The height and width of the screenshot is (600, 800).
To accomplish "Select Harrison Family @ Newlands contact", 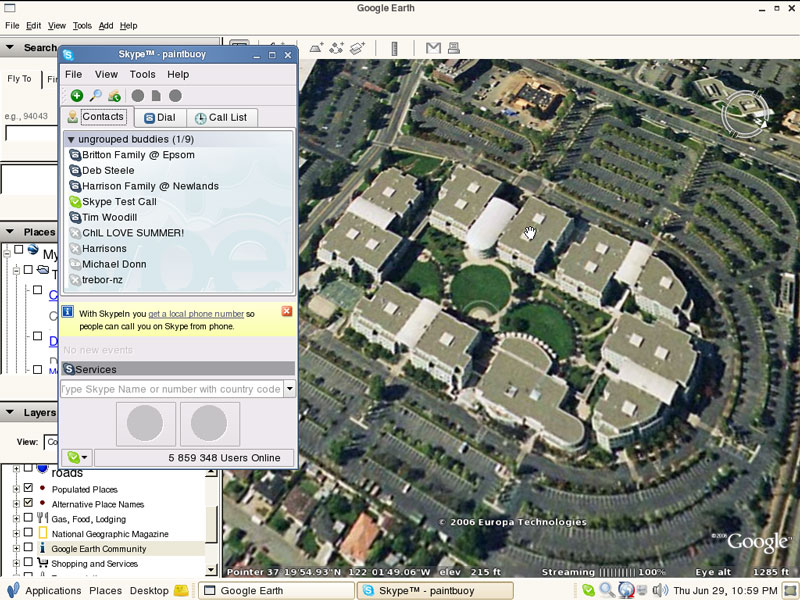I will (151, 186).
